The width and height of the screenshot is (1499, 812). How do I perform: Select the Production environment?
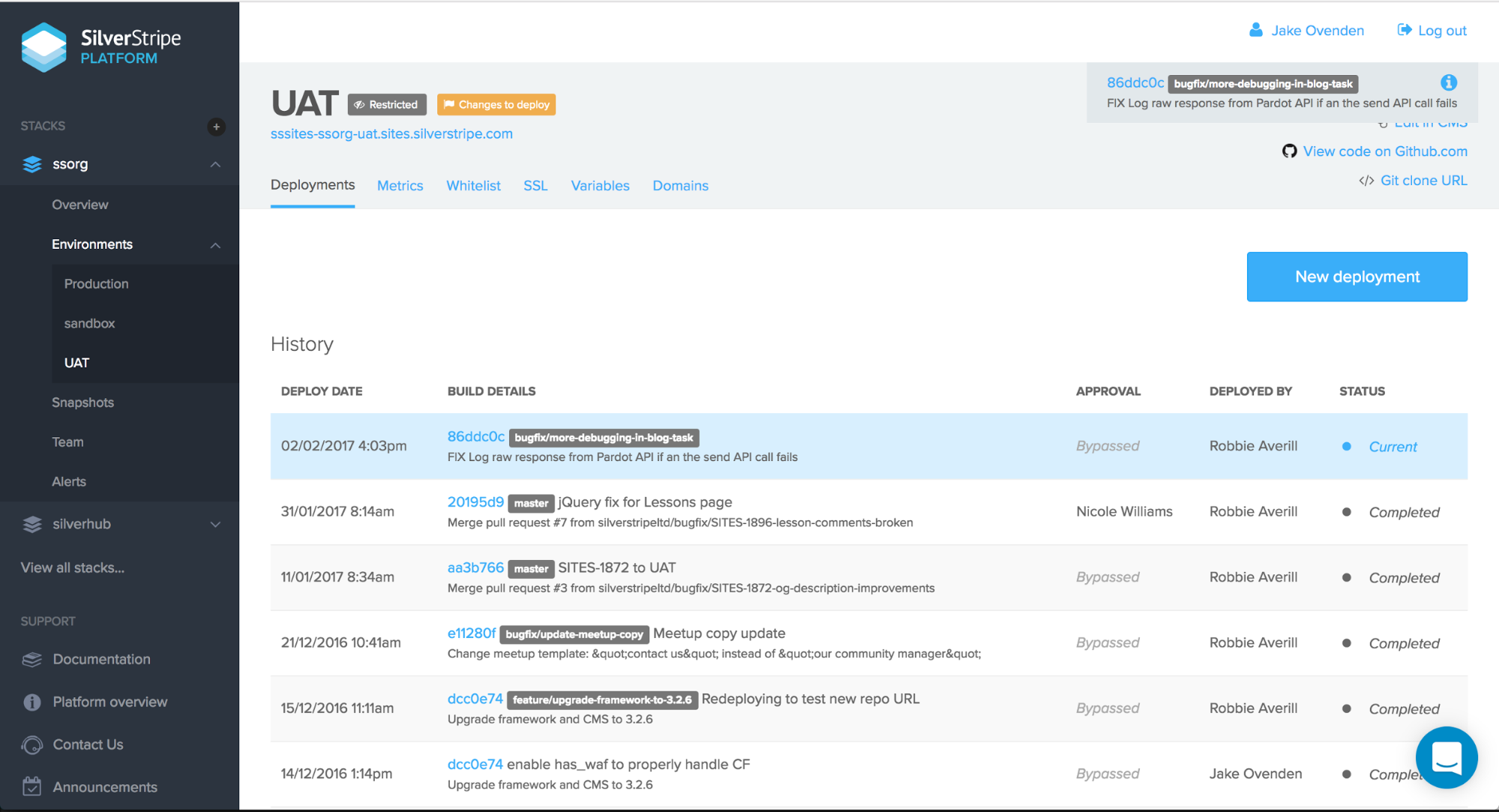[x=96, y=283]
